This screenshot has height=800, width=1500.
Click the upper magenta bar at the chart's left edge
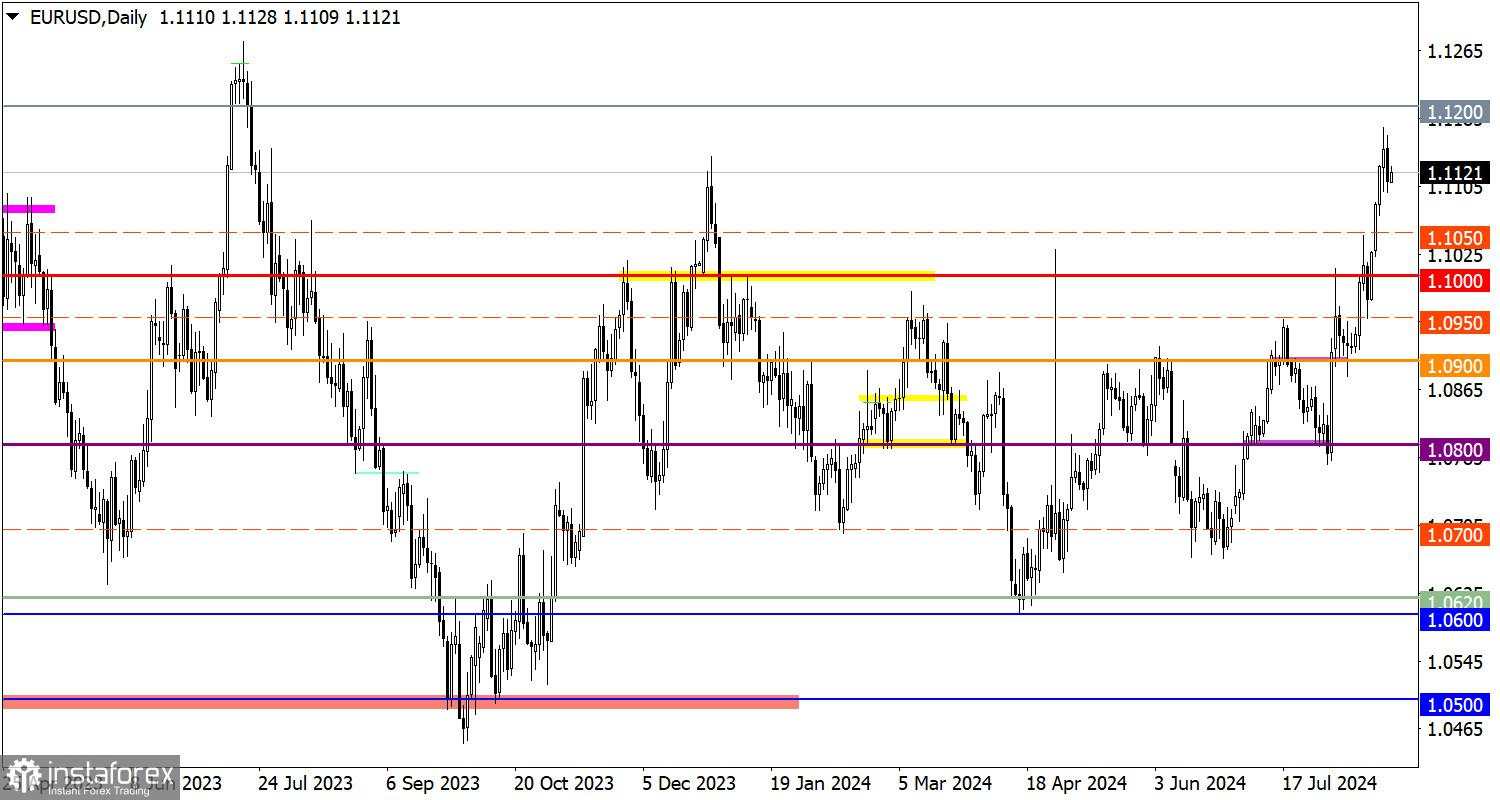click(x=29, y=208)
